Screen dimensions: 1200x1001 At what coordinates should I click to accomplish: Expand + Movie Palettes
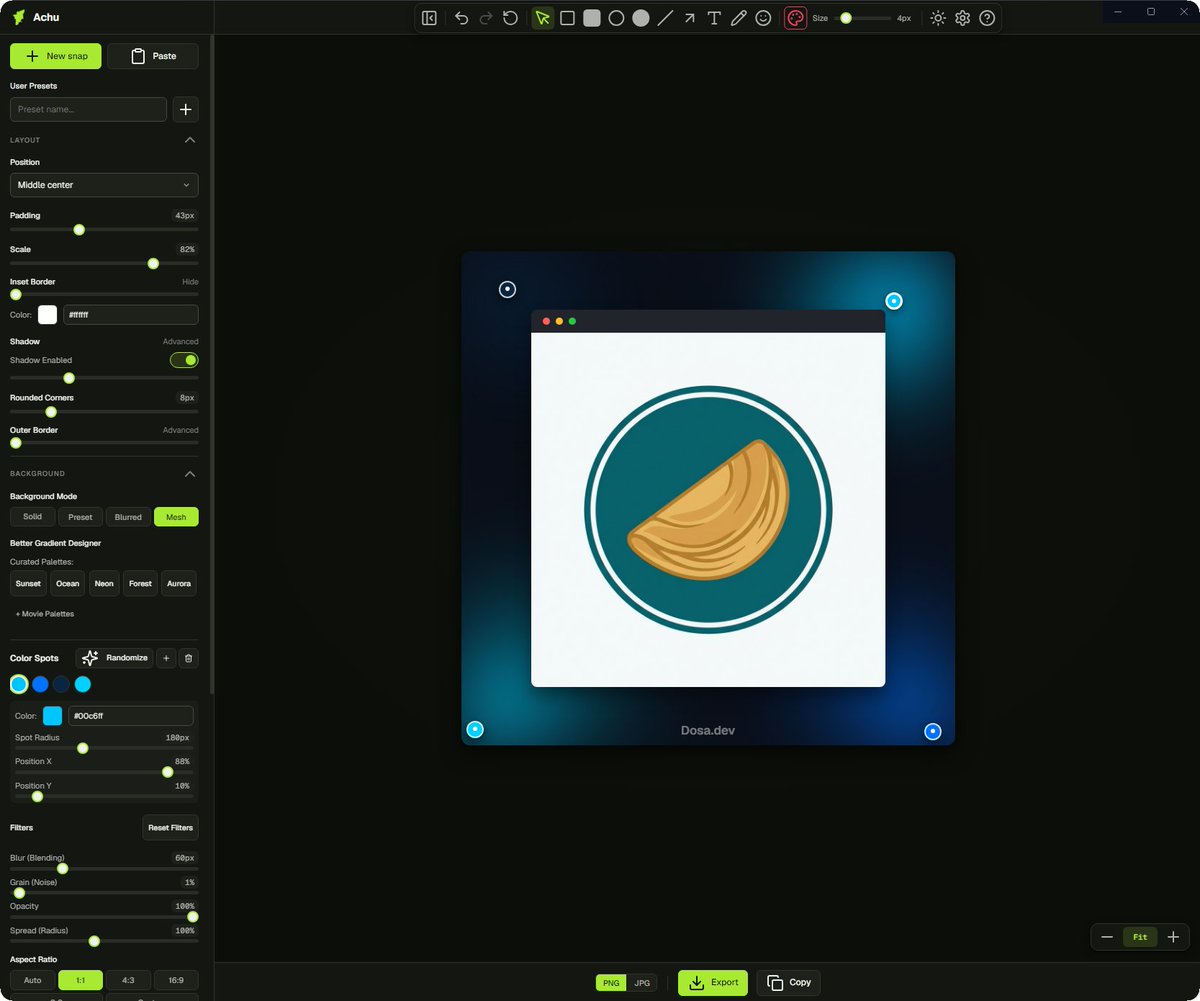[x=45, y=614]
